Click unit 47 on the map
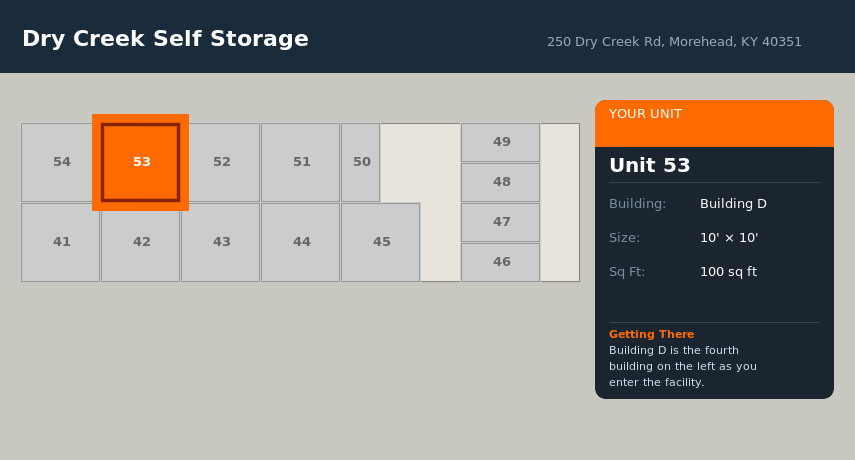This screenshot has width=855, height=460. [x=501, y=222]
